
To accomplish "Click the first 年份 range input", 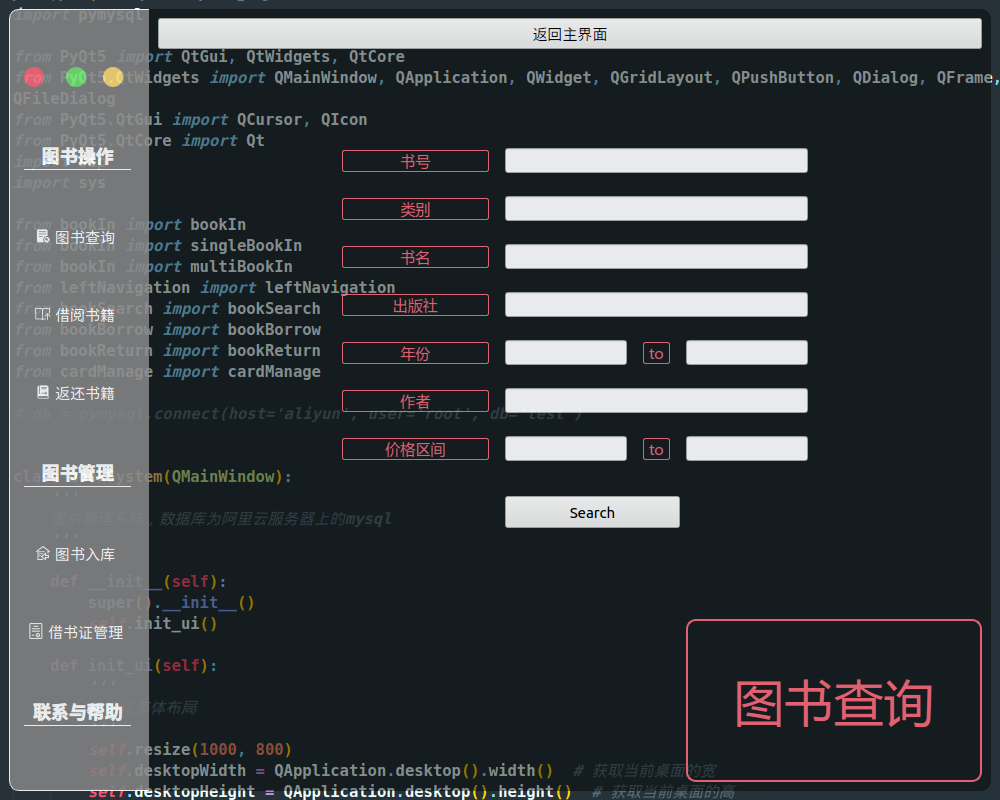I will pyautogui.click(x=565, y=352).
